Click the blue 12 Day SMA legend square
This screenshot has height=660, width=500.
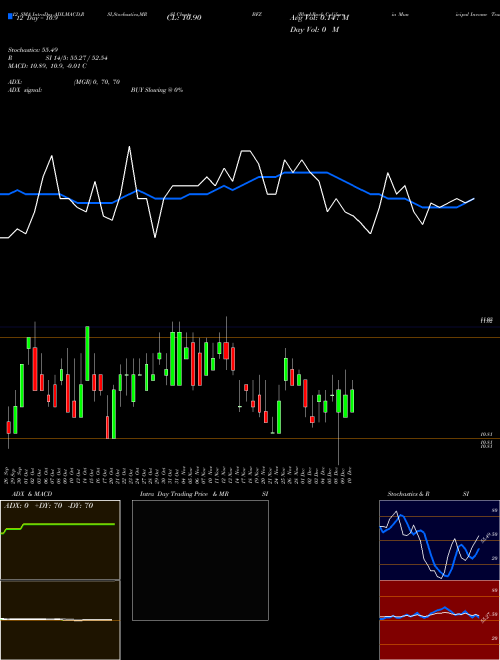point(10,16)
